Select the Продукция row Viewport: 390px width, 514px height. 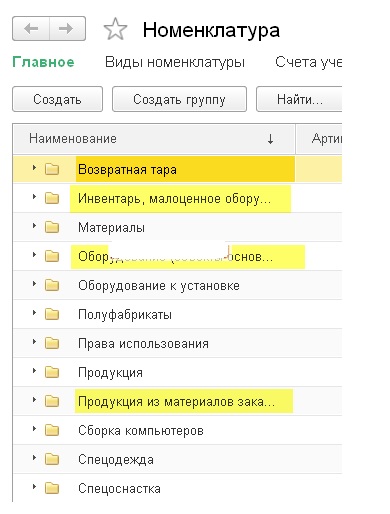tap(178, 372)
